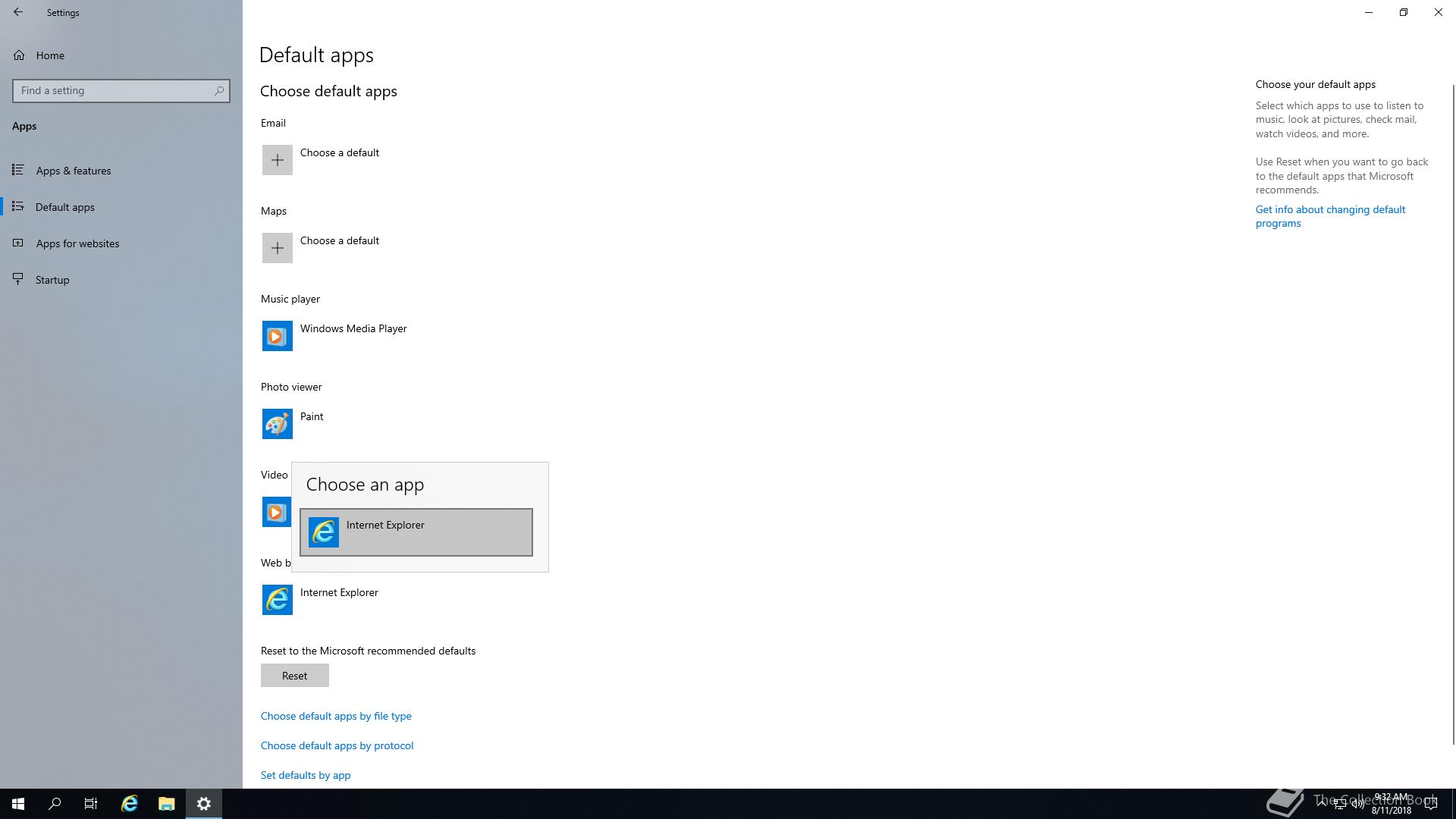
Task: Click the Paint icon under Photo viewer
Action: coord(278,424)
